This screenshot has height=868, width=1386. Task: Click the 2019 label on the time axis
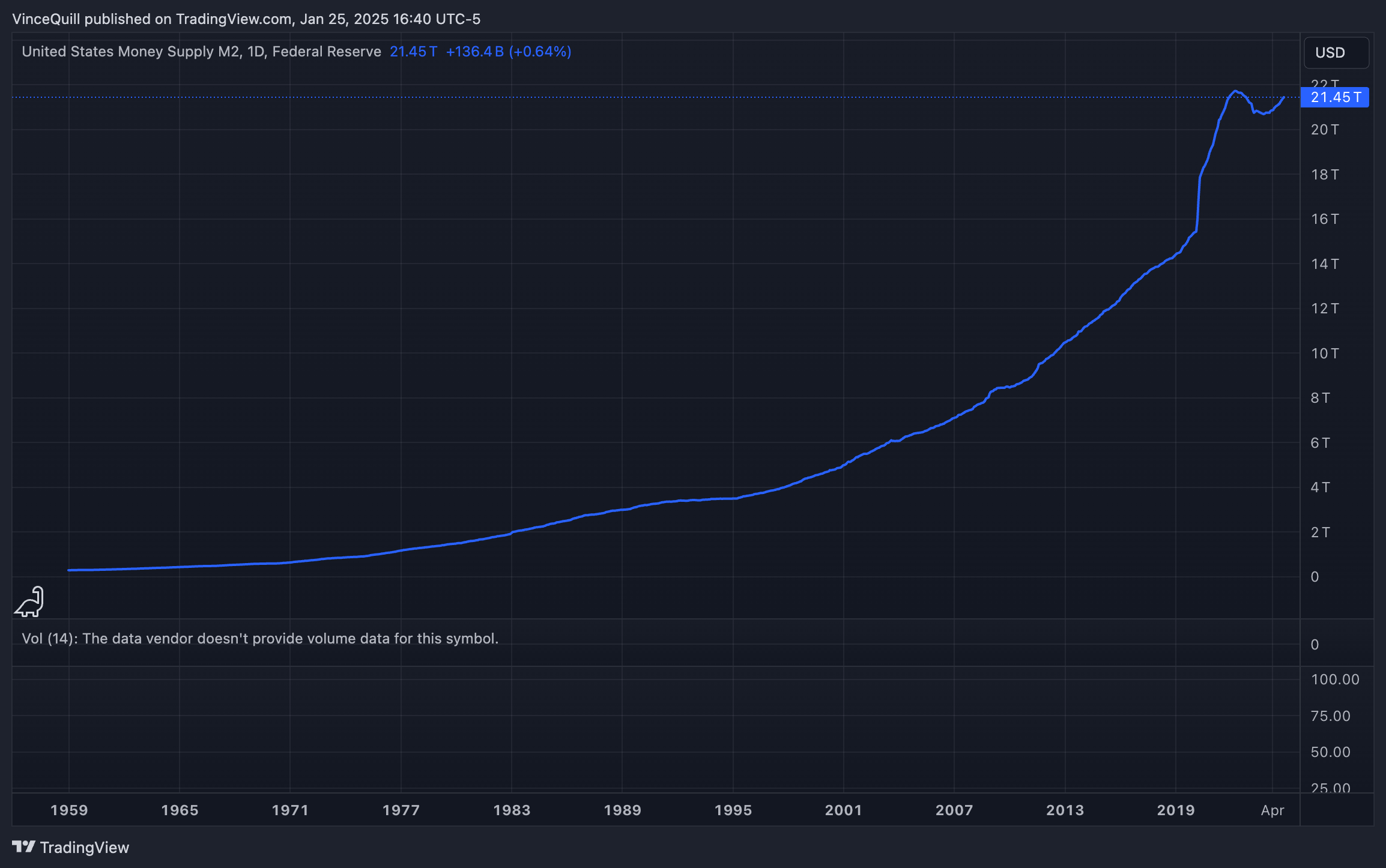click(1175, 810)
